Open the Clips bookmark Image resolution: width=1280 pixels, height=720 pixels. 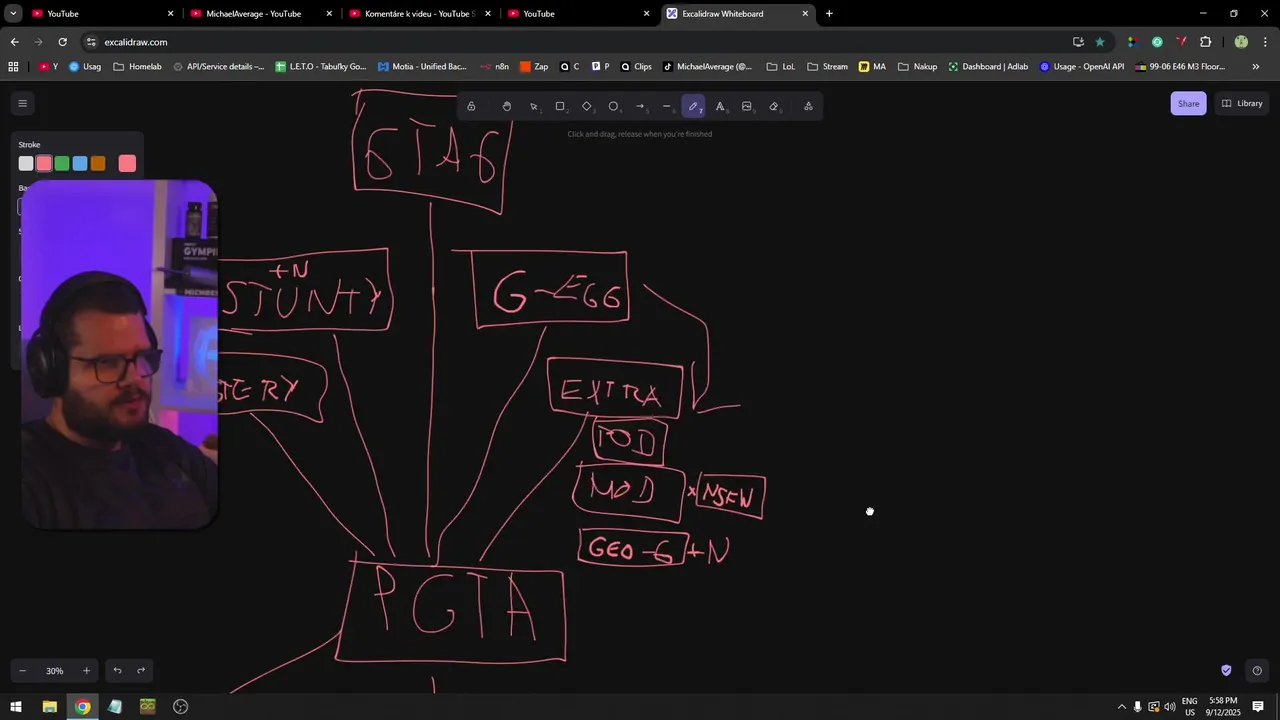point(636,67)
